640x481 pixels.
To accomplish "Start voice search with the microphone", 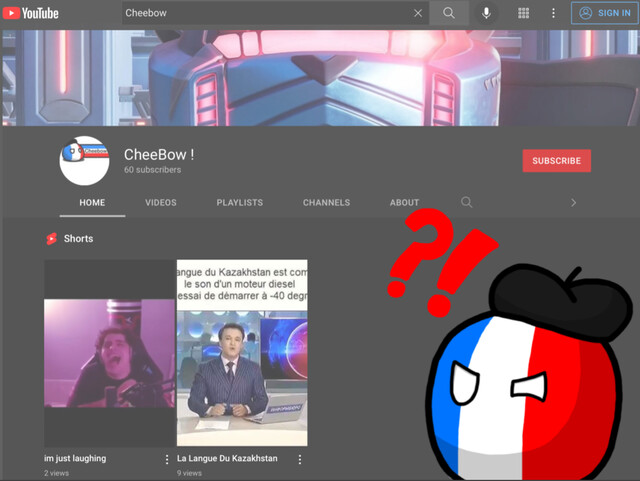I will pyautogui.click(x=486, y=13).
